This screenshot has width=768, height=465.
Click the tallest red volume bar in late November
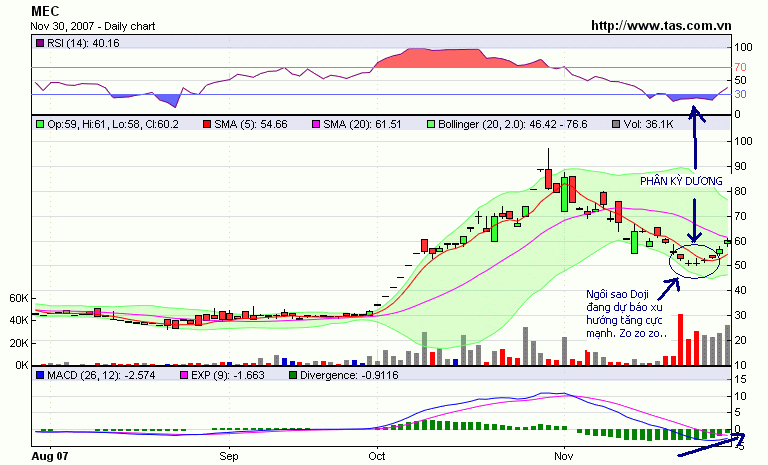coord(680,340)
